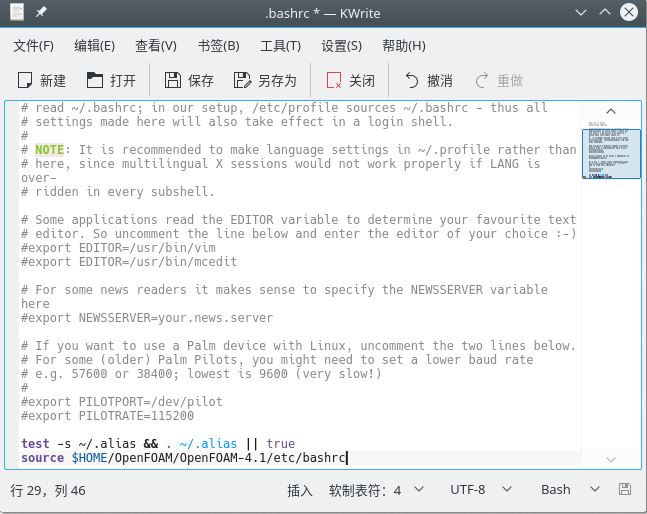Viewport: 647px width, 514px height.
Task: Click the '#export NEWSSERVER=your.news.server' line
Action: coord(147,318)
